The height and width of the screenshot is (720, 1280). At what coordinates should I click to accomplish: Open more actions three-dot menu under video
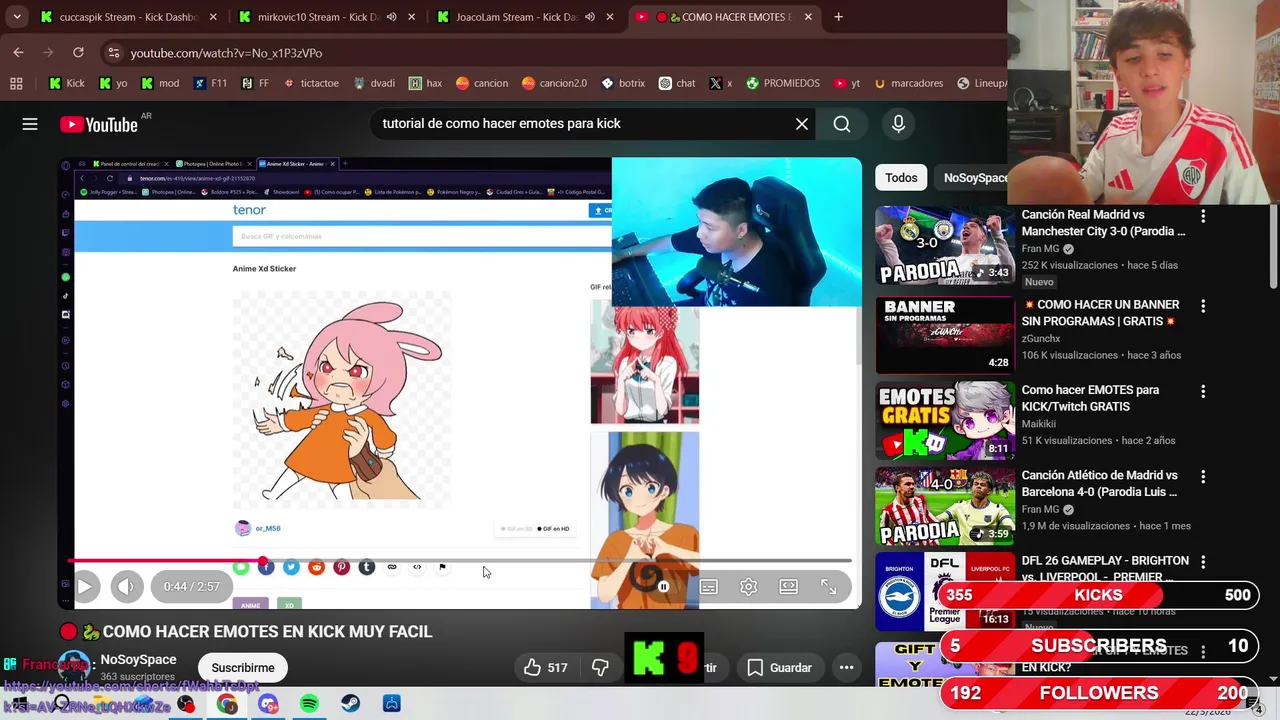[846, 668]
